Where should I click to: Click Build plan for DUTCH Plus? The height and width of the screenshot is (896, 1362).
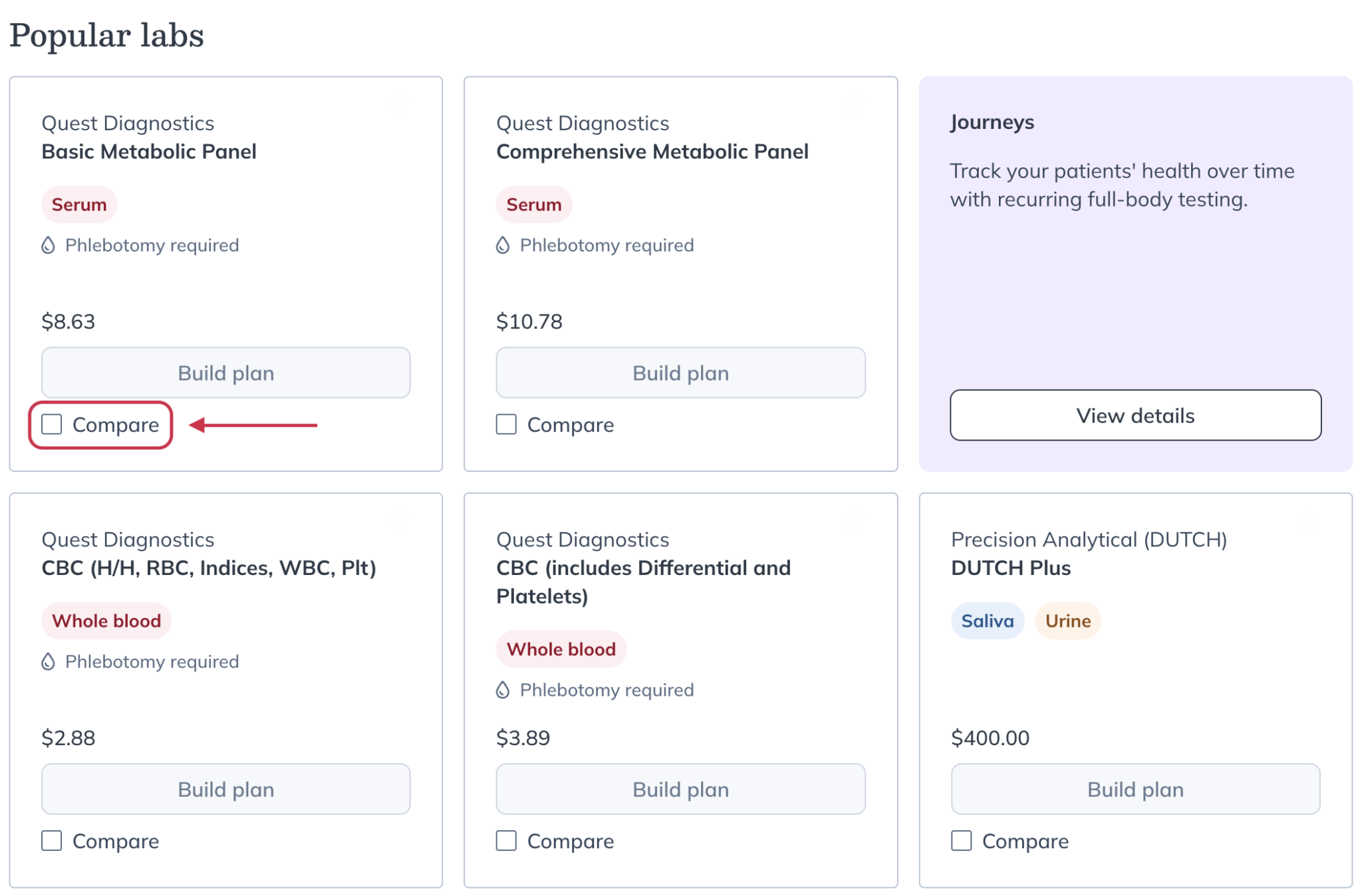coord(1135,789)
